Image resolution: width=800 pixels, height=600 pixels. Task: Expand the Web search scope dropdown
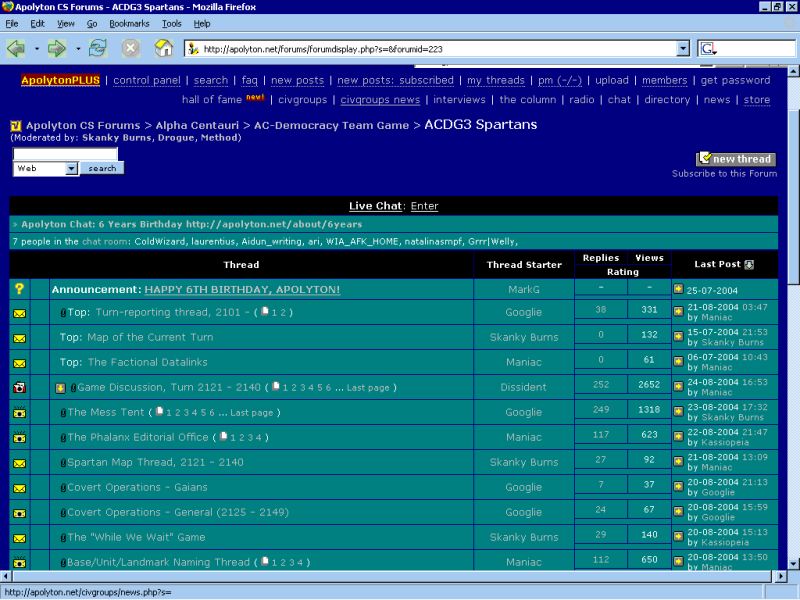(x=71, y=169)
